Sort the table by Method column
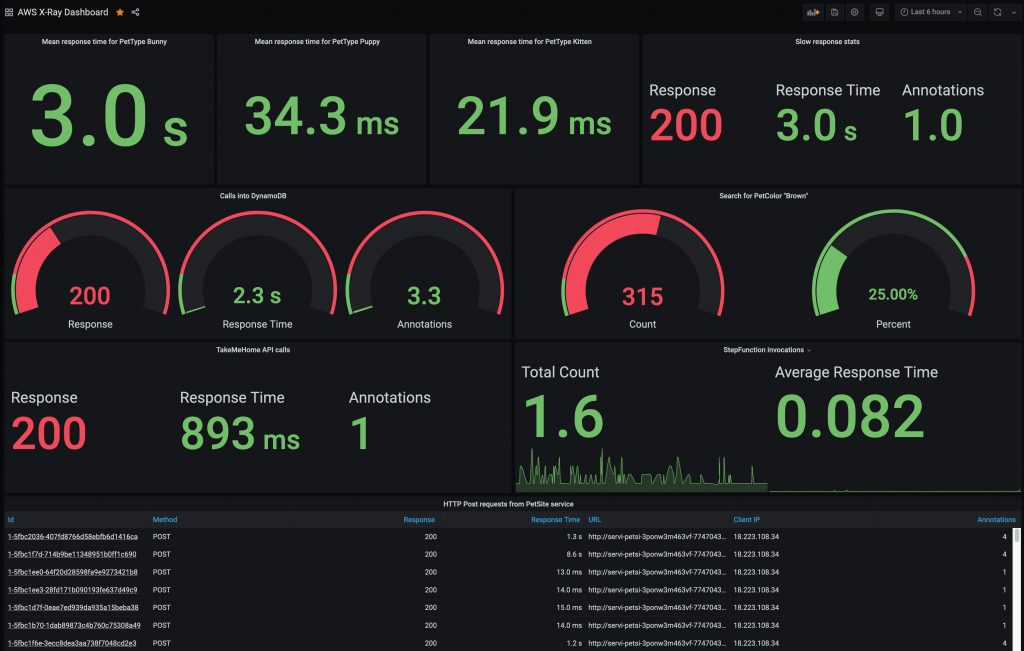This screenshot has height=651, width=1024. pyautogui.click(x=165, y=520)
